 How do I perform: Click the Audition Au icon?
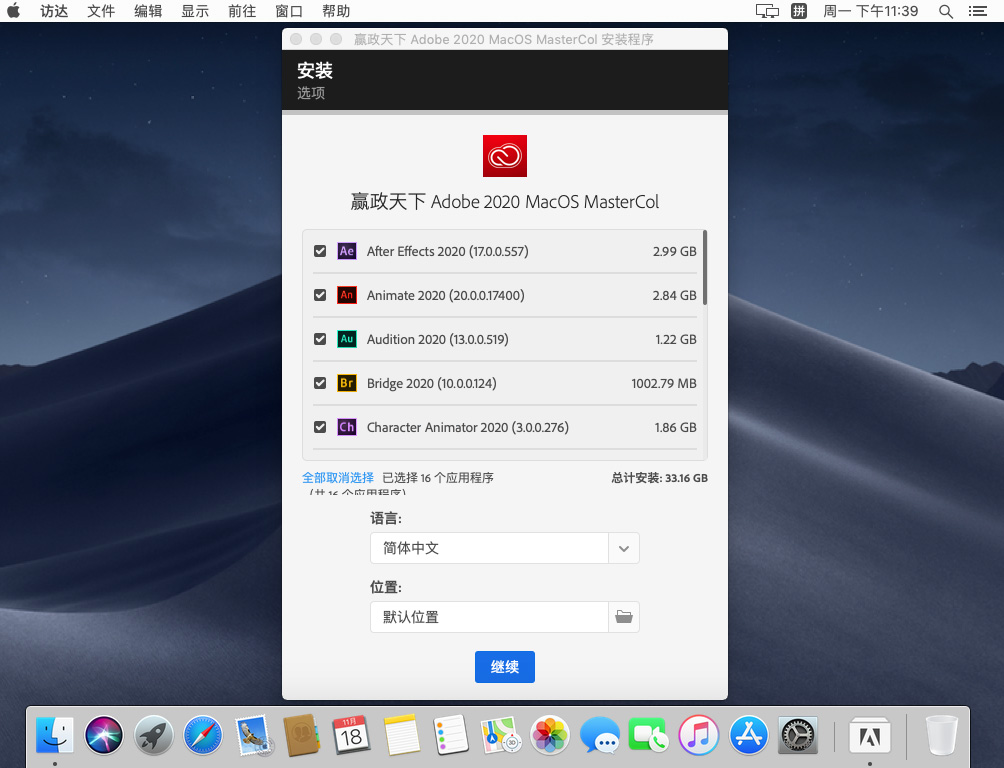[x=346, y=339]
